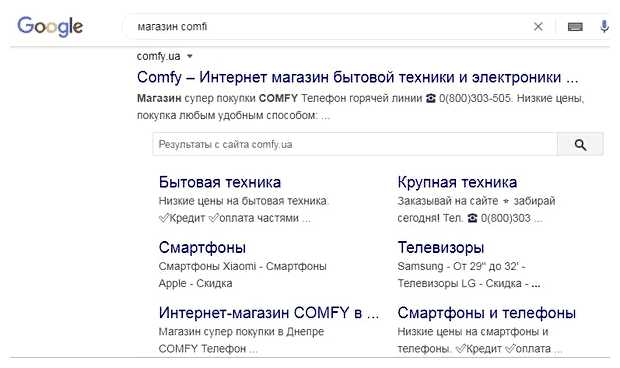Open 'Интернет-магазин COMFY в ...' sitelink

(x=269, y=313)
